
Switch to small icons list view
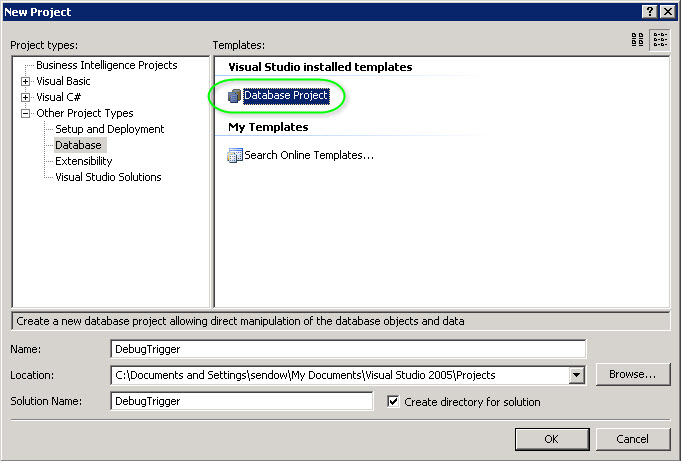[x=660, y=40]
